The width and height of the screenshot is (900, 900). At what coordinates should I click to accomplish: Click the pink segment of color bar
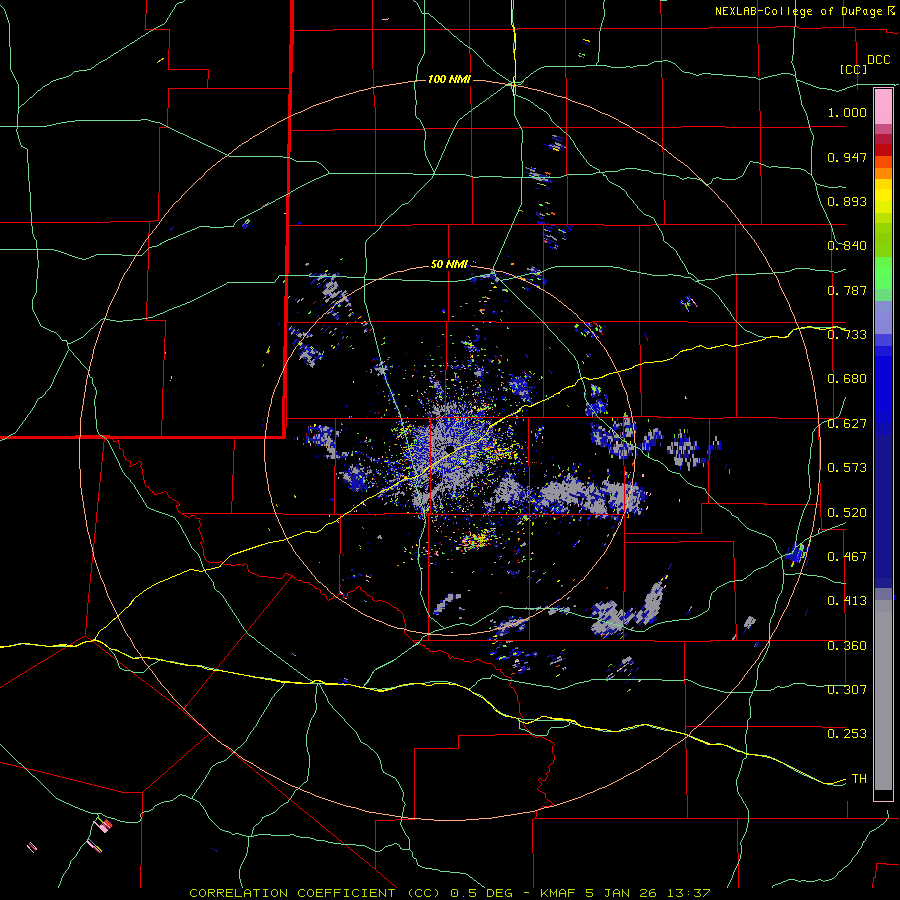tap(883, 106)
